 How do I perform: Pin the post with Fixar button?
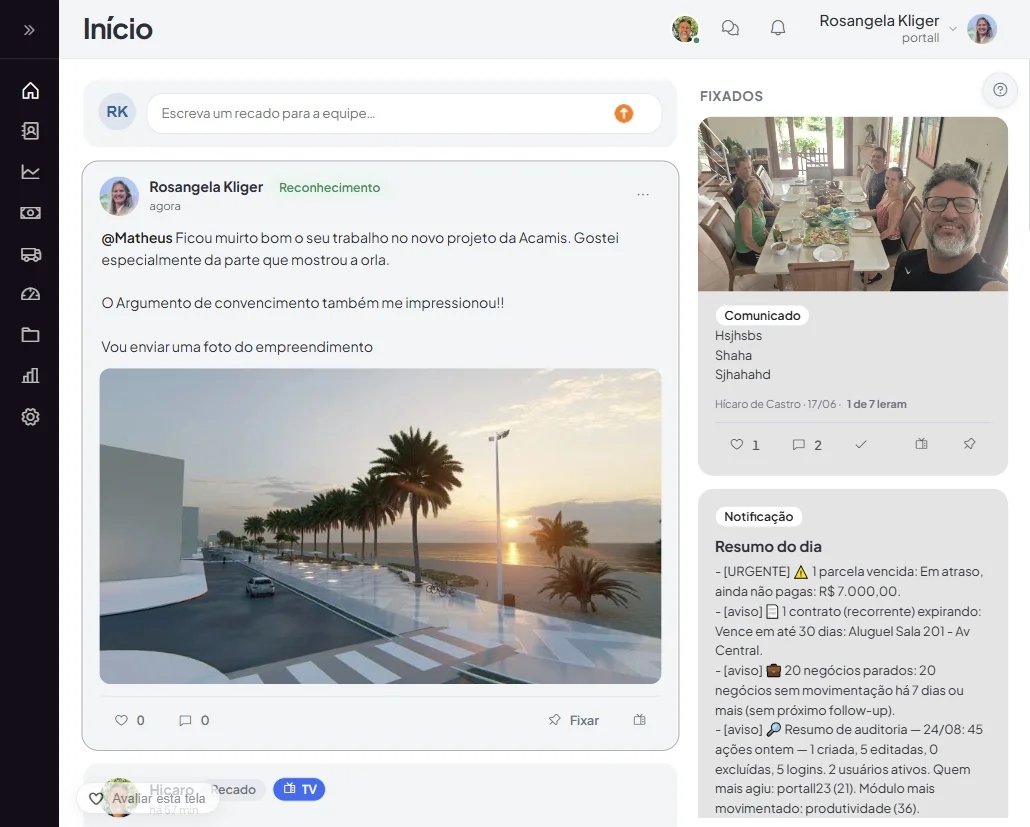573,721
